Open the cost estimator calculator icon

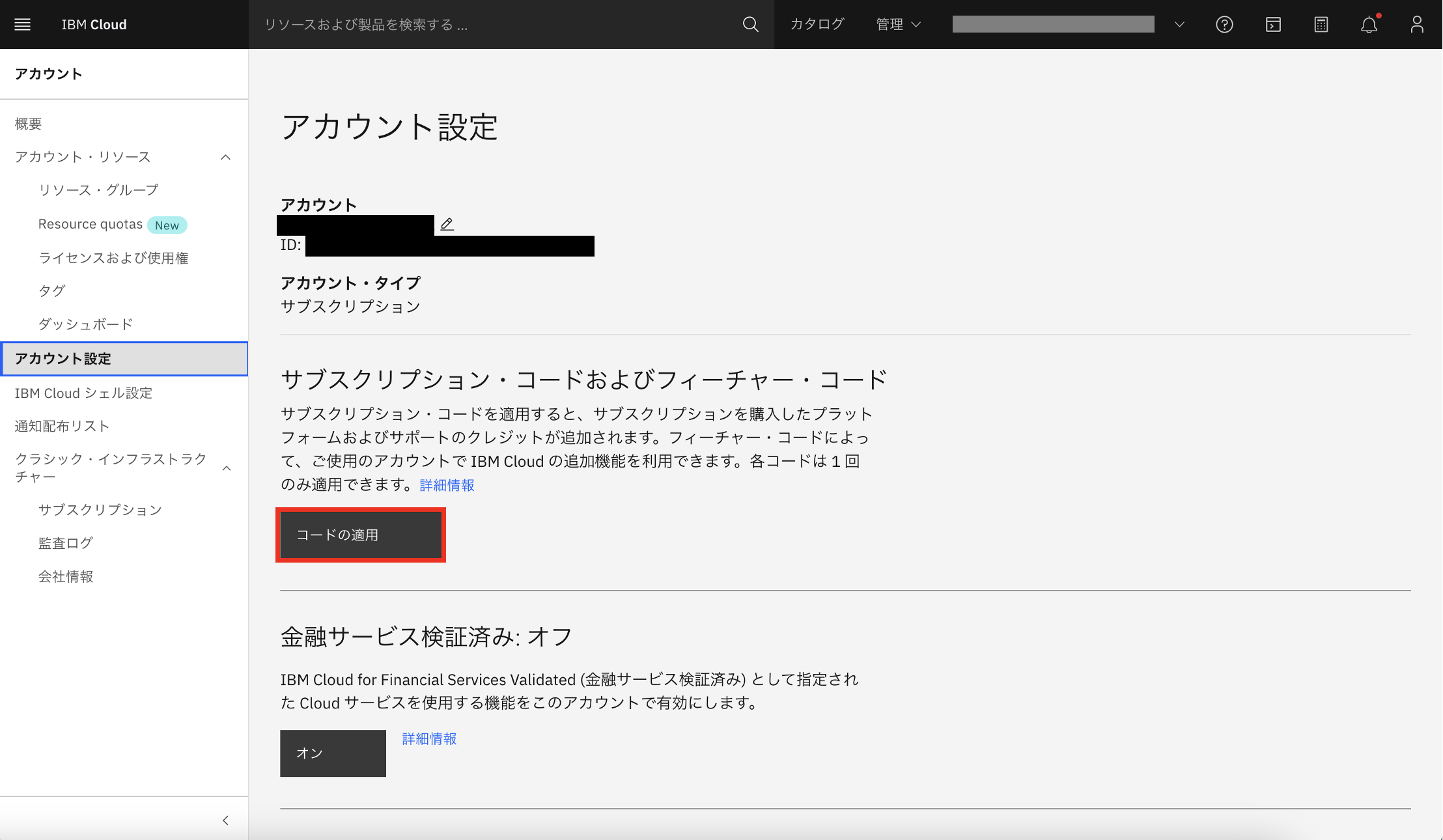[1321, 25]
